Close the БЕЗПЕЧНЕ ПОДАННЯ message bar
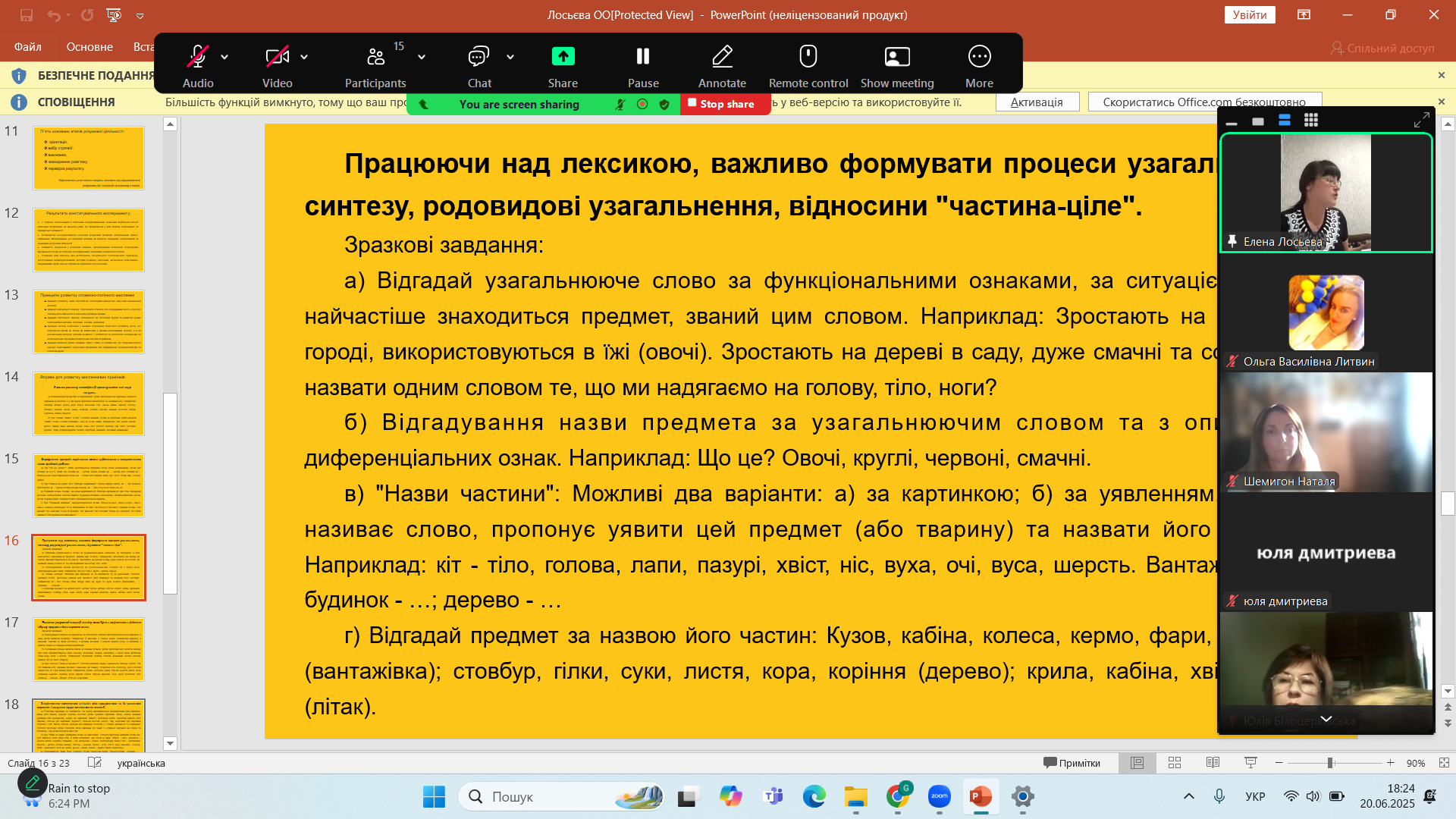The image size is (1456, 819). 1442,75
